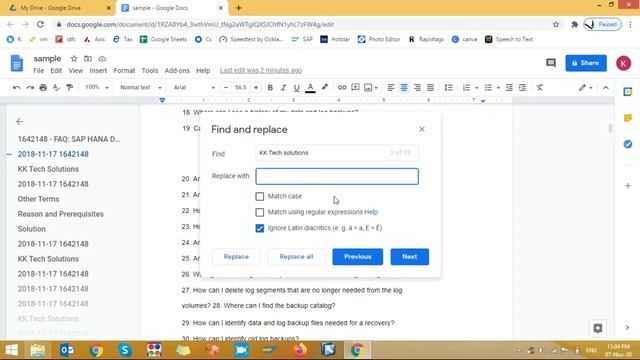Focus the Replace with input field
Image resolution: width=640 pixels, height=360 pixels.
click(x=337, y=176)
